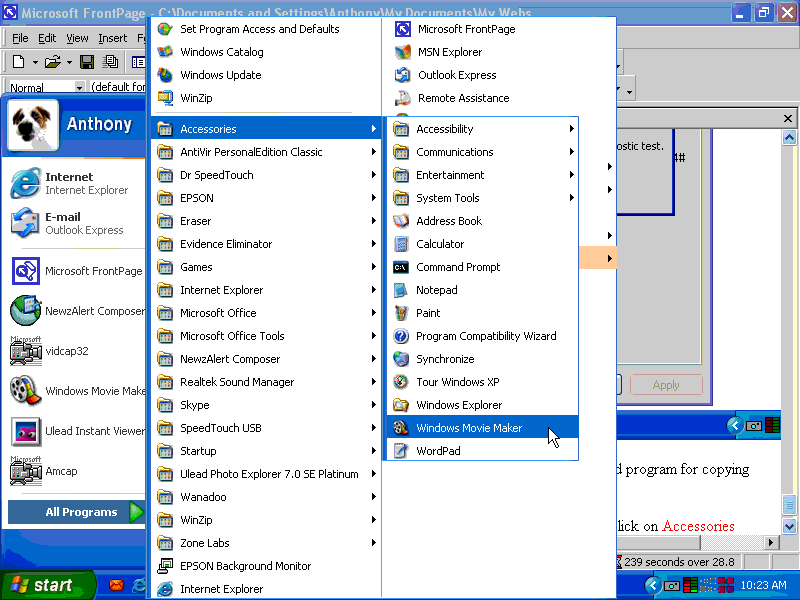Click the Accessories folder in All Programs
800x600 pixels.
click(x=266, y=129)
